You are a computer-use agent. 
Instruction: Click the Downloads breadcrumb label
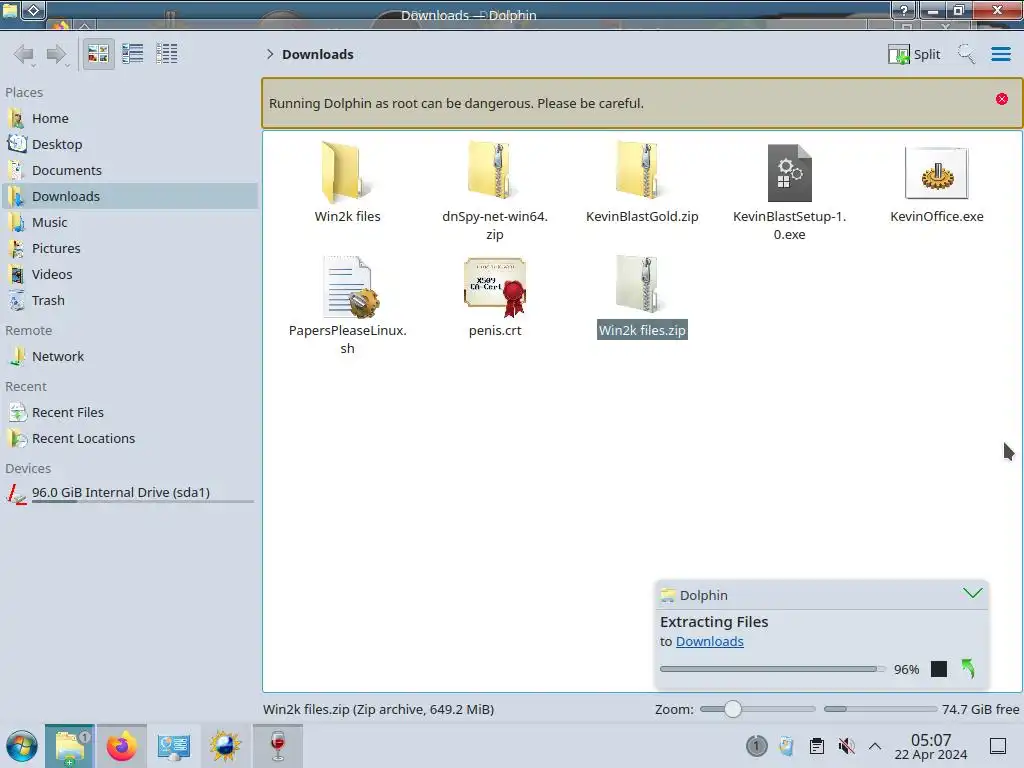coord(318,54)
